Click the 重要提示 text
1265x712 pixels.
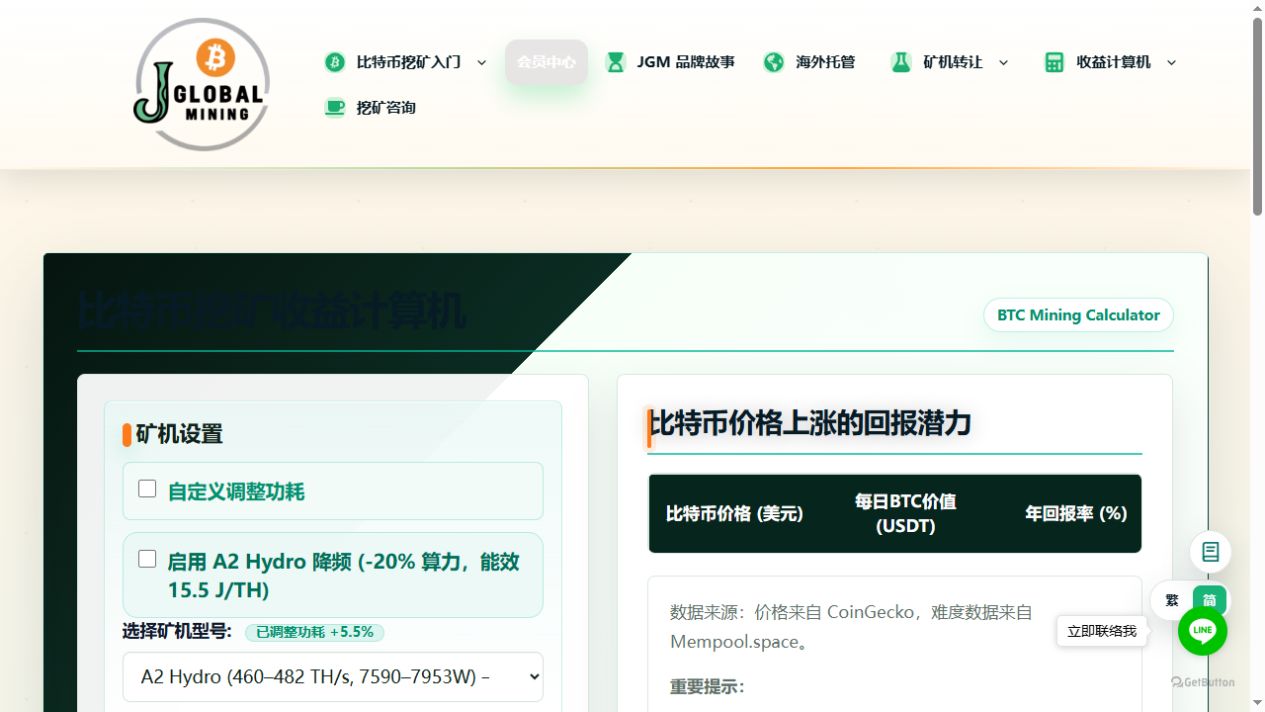coord(707,686)
